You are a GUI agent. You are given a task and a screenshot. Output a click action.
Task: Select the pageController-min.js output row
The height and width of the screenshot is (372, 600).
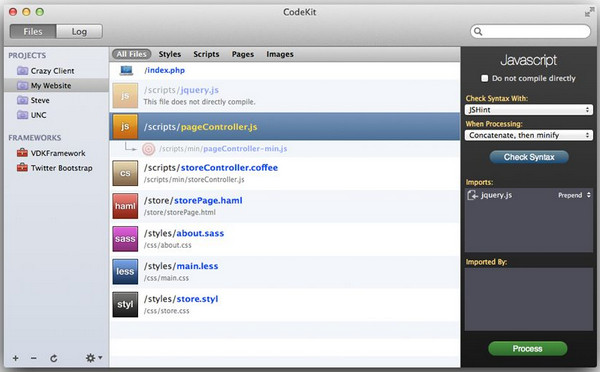tap(285, 149)
